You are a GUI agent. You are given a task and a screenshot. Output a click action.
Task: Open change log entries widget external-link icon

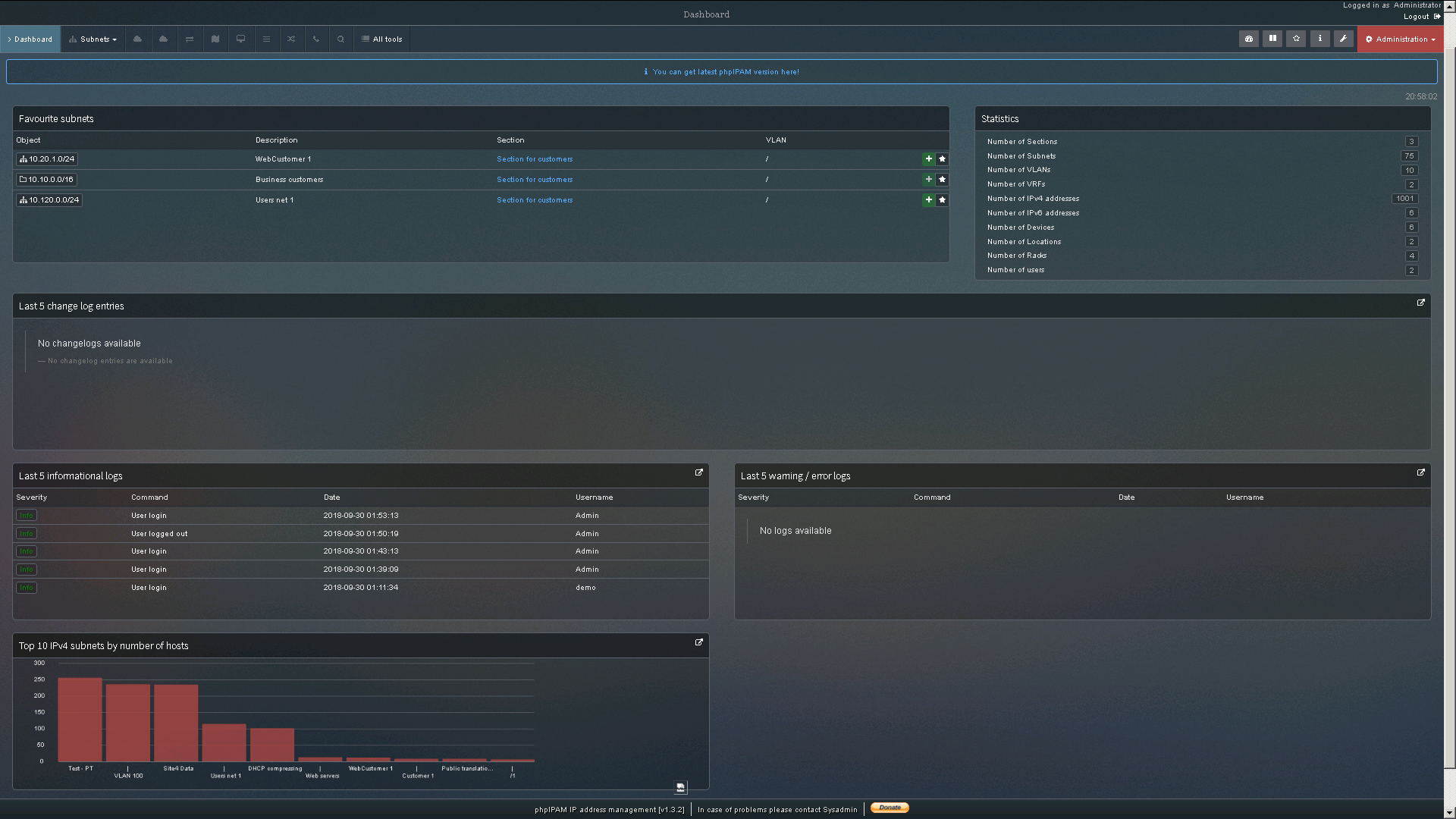[x=1420, y=303]
